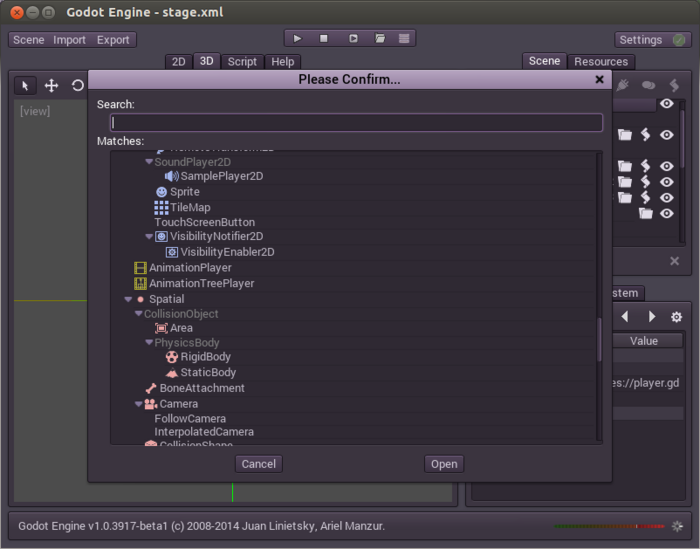The height and width of the screenshot is (549, 700).
Task: Activate the Select mode arrow tool
Action: (25, 85)
